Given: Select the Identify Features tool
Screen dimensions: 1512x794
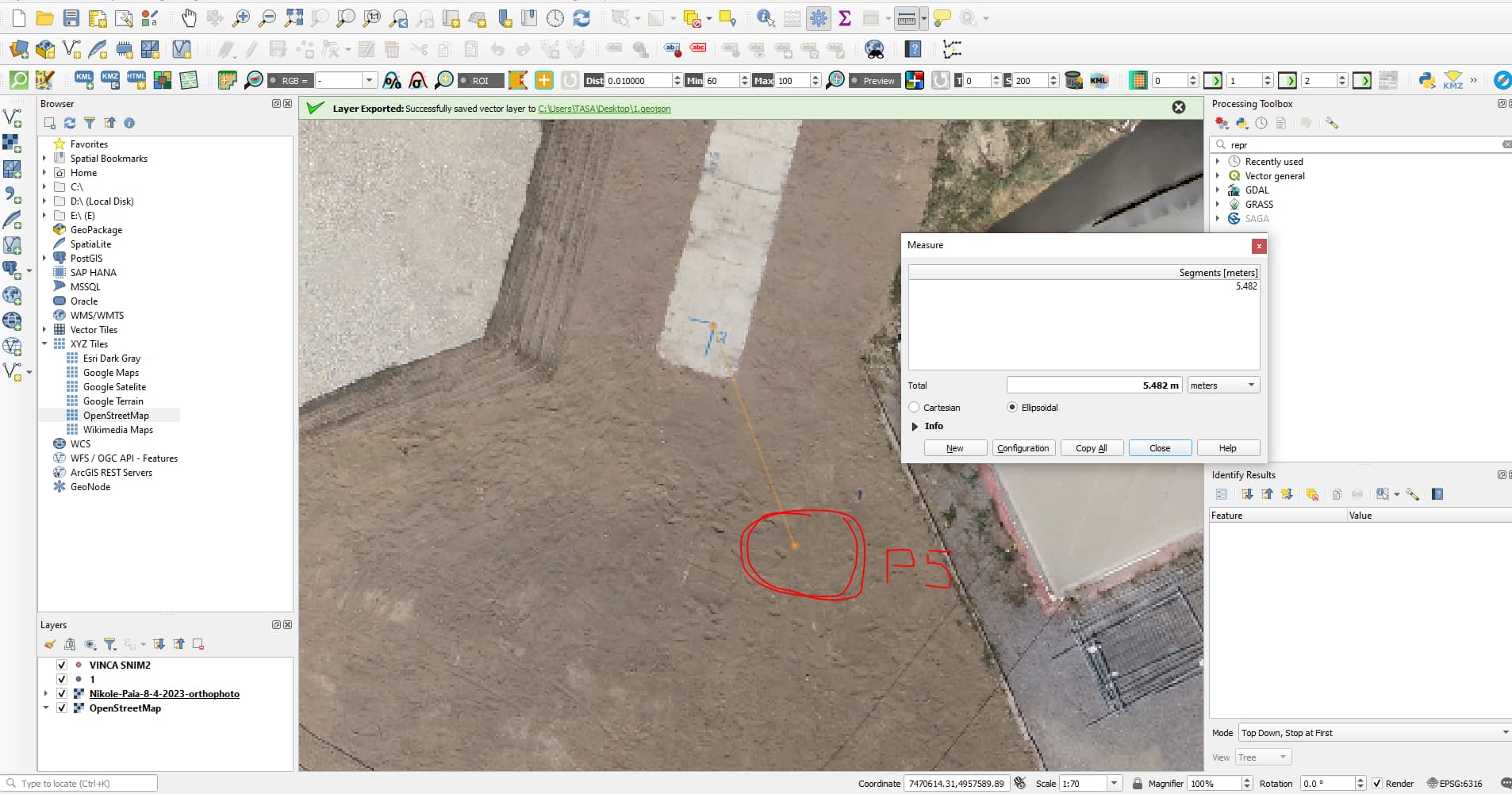Looking at the screenshot, I should [765, 17].
